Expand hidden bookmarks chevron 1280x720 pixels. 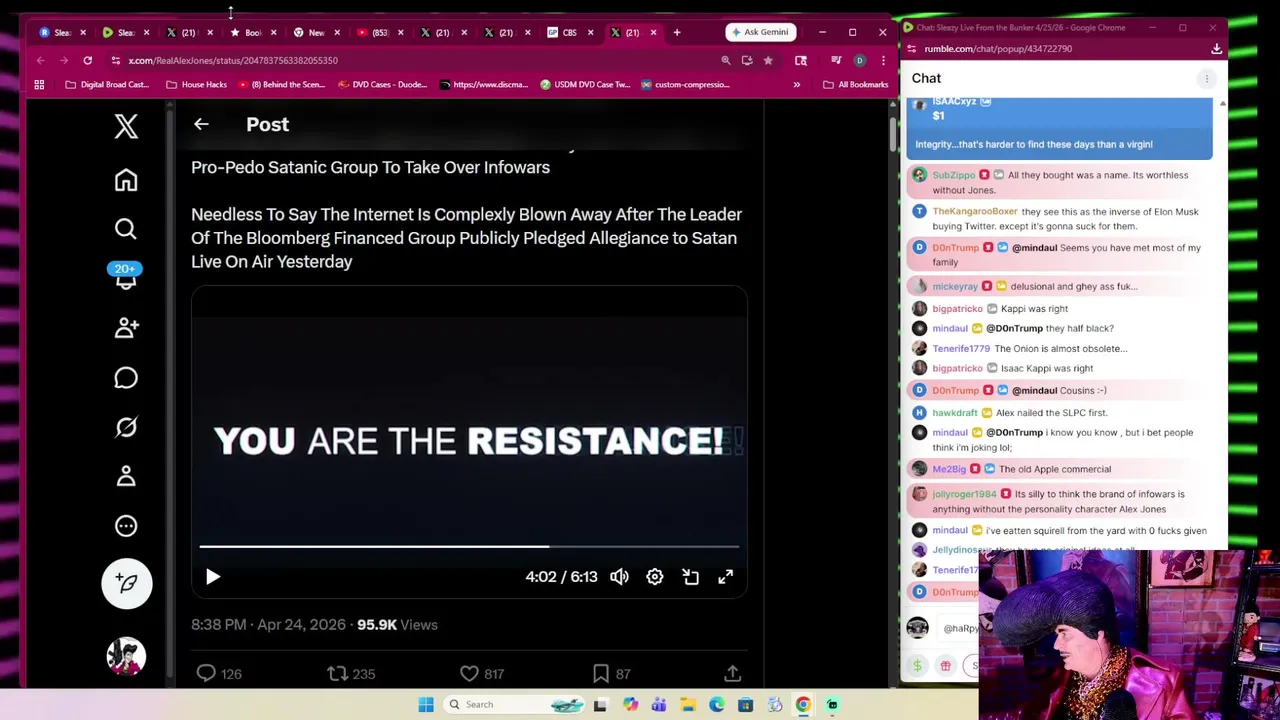tap(797, 85)
